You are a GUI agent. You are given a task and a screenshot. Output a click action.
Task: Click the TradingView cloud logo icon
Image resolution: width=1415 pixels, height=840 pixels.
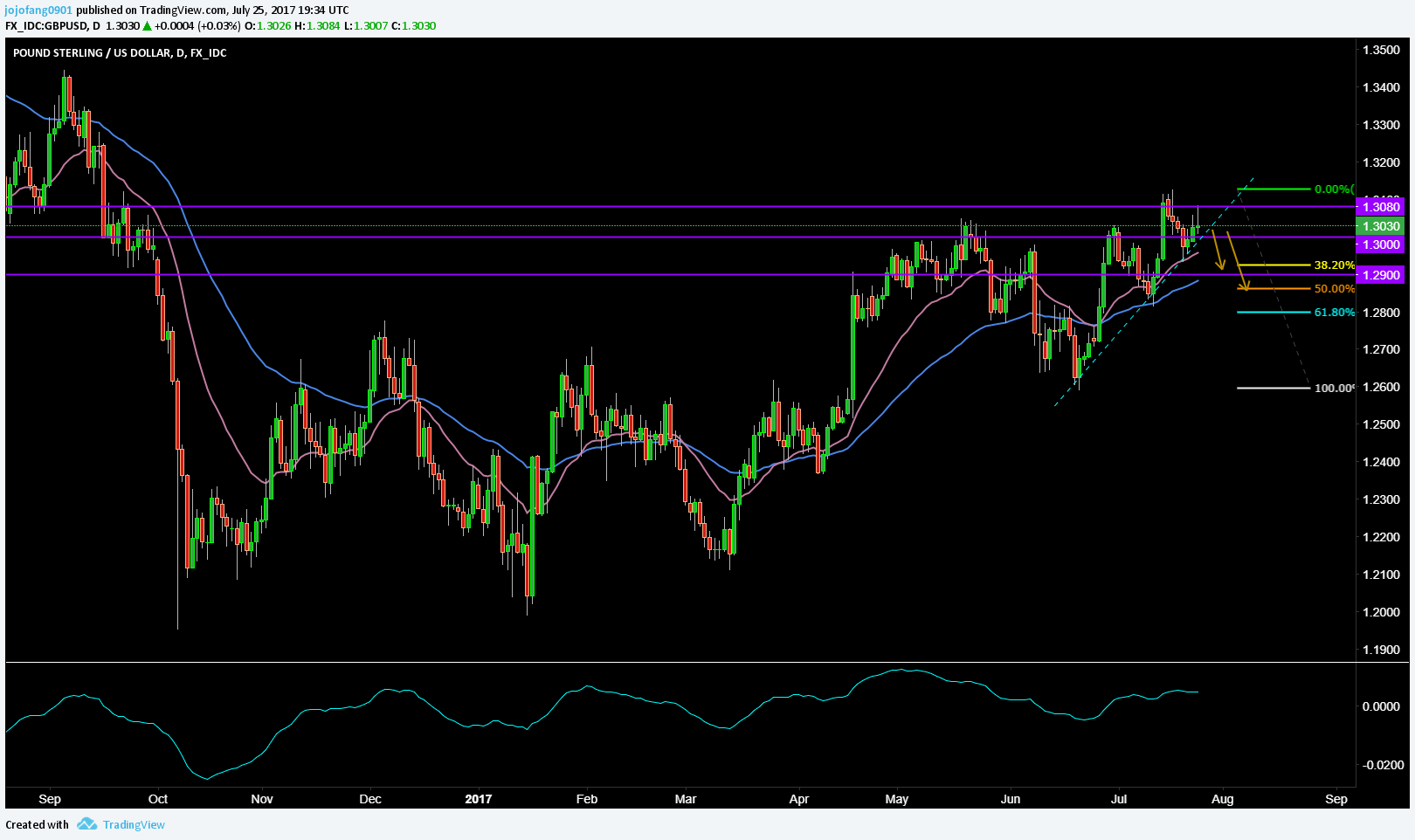pyautogui.click(x=86, y=823)
